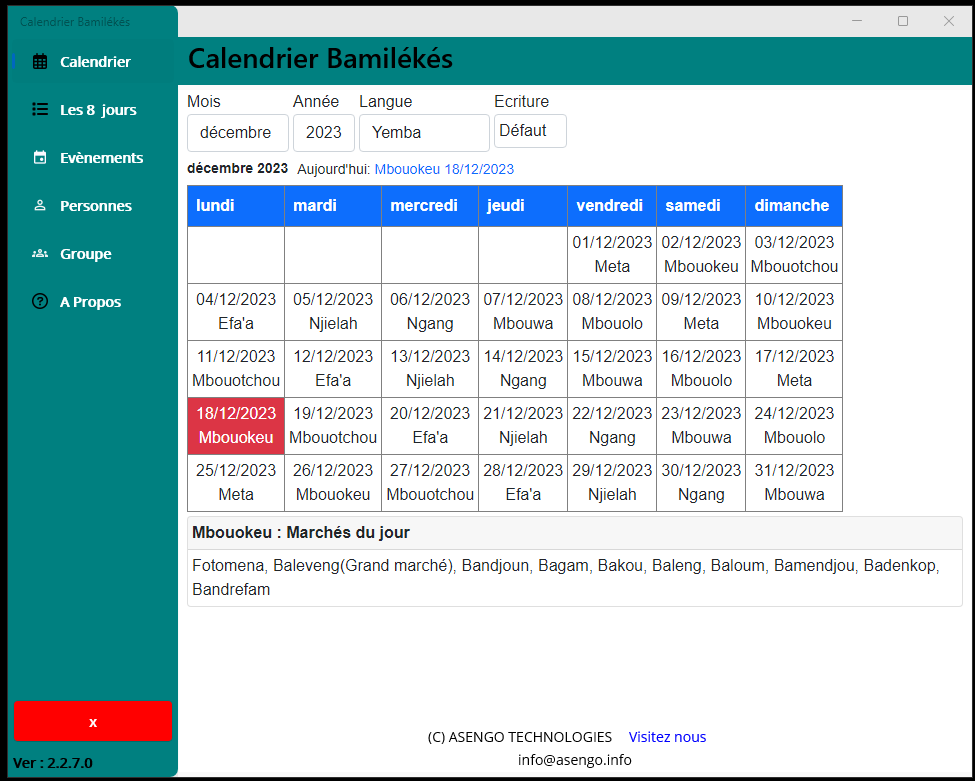Open the Mois dropdown showing décembre
Image resolution: width=975 pixels, height=781 pixels.
click(238, 132)
